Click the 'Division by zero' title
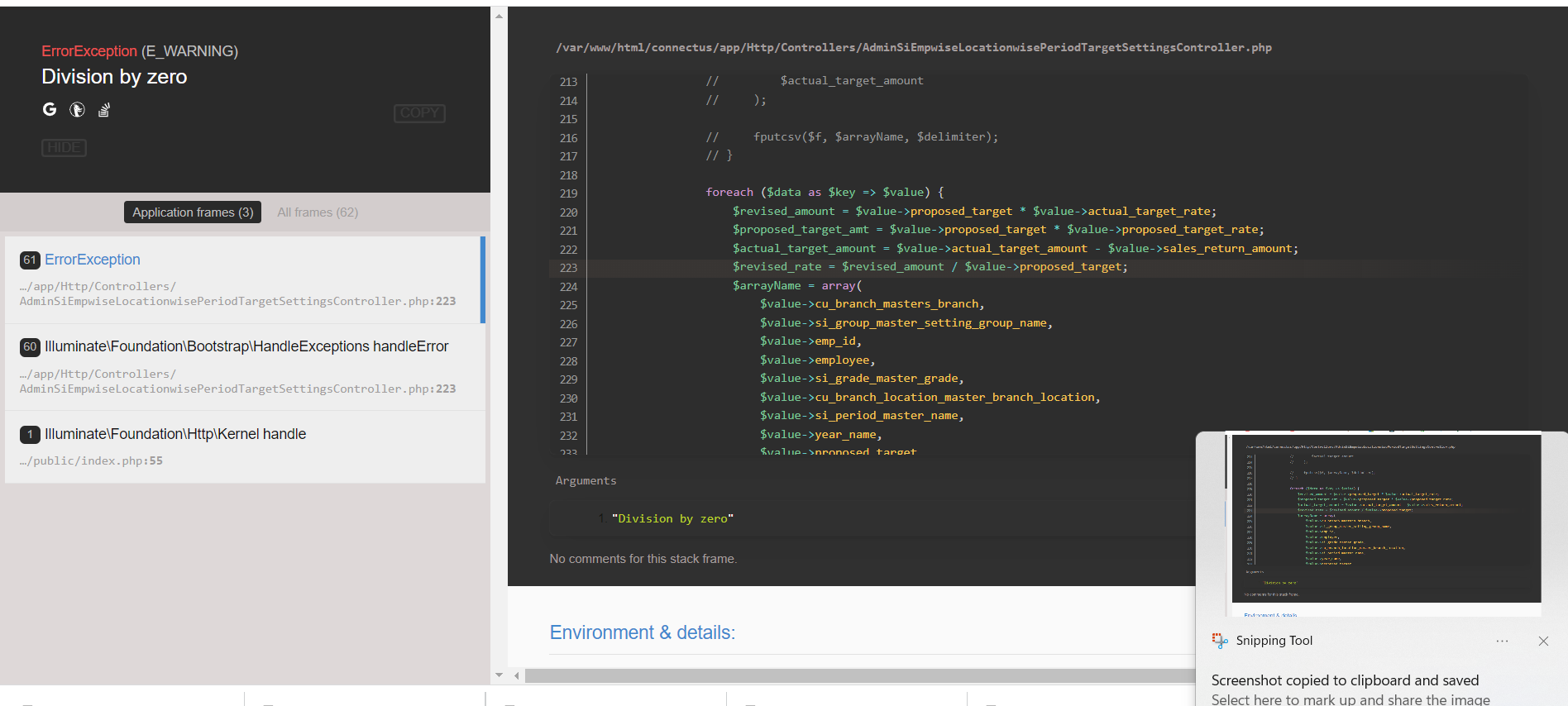This screenshot has height=706, width=1568. click(x=114, y=77)
